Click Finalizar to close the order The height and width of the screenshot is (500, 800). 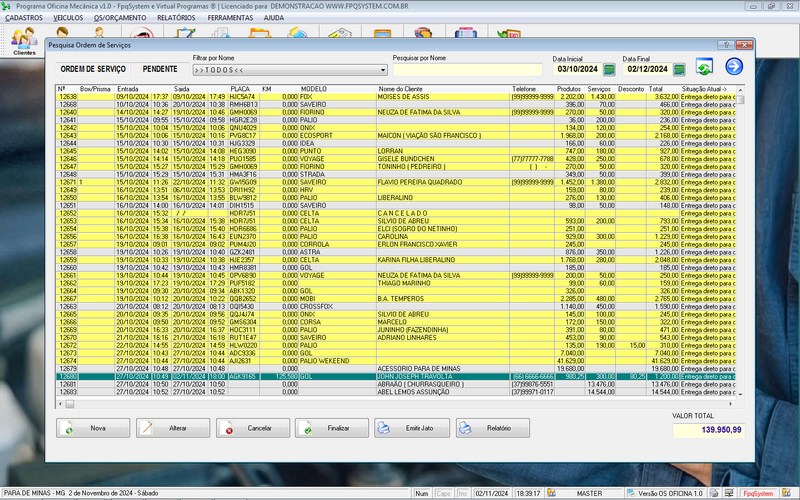click(332, 428)
